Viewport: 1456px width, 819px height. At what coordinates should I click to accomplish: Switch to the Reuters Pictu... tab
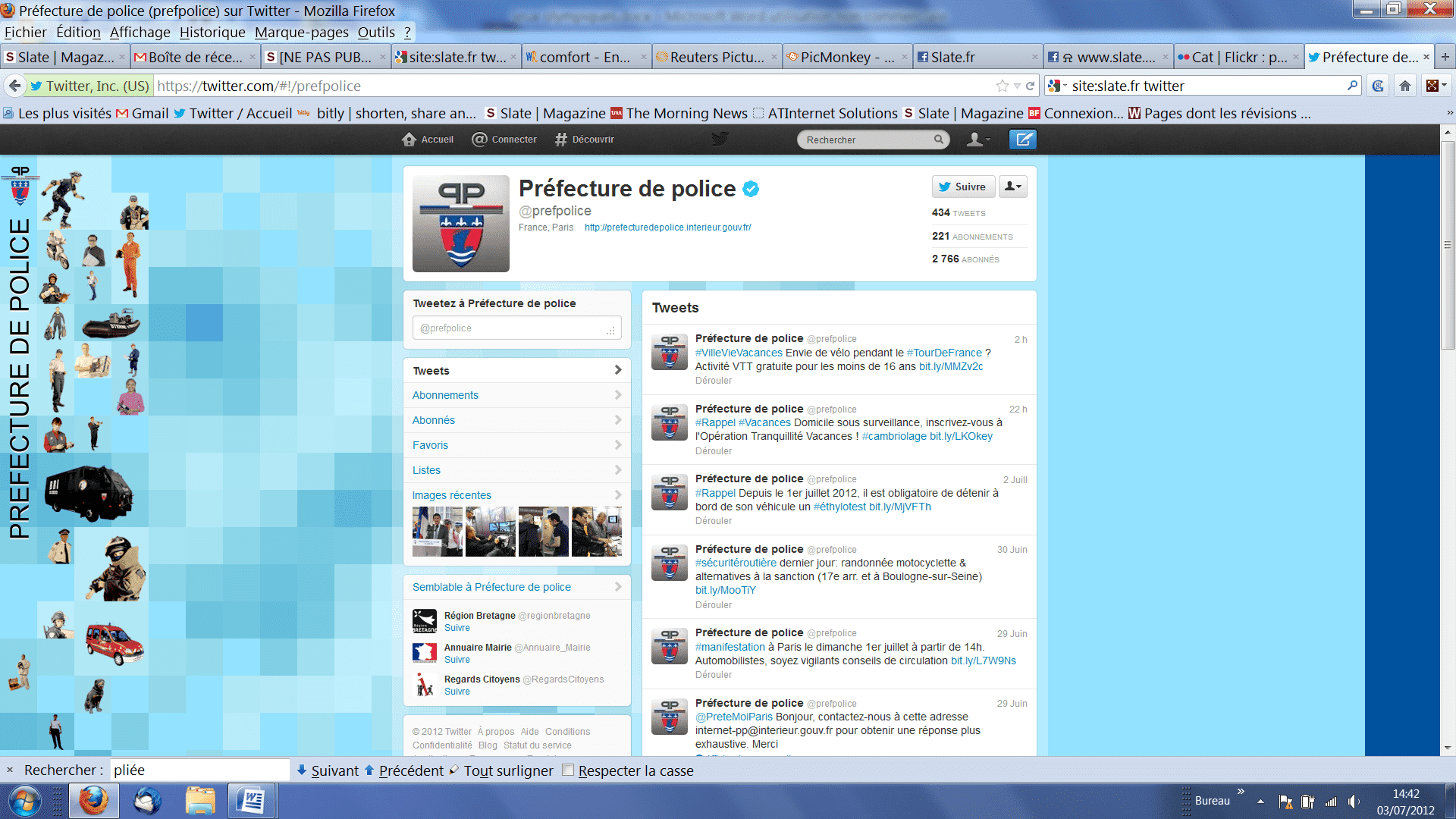[717, 57]
